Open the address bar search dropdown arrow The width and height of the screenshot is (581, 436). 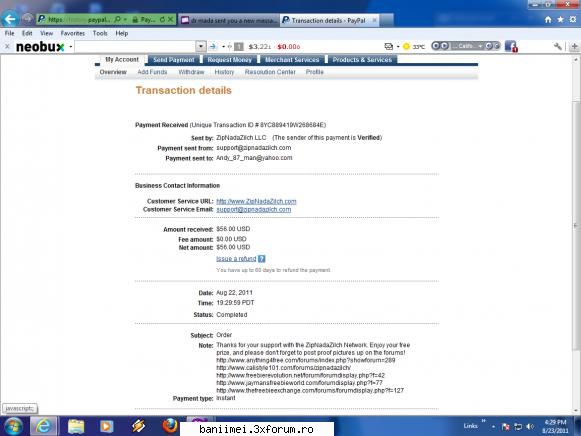tap(125, 20)
